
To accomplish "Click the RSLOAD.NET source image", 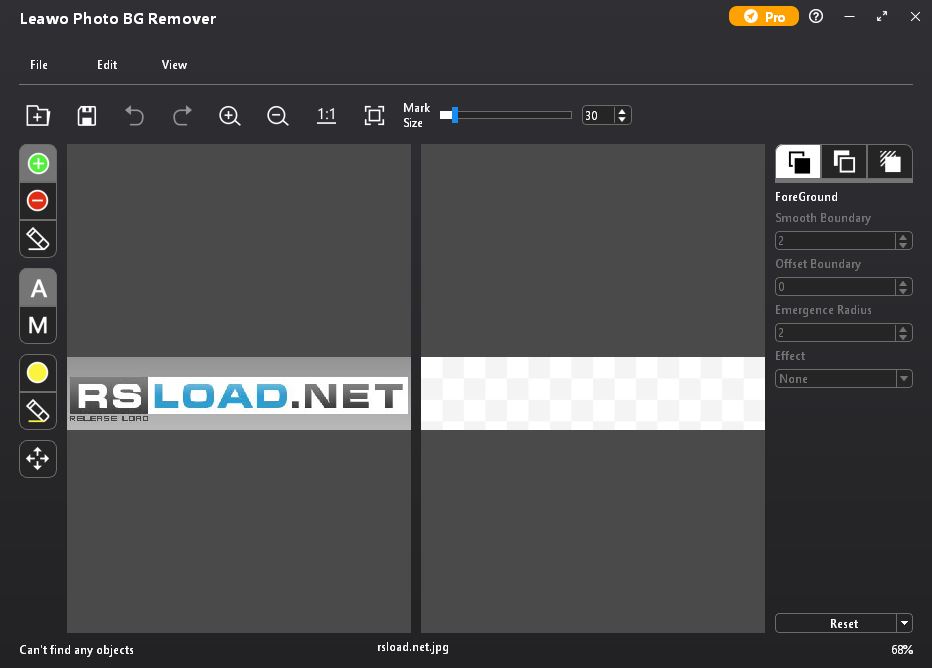I will [x=239, y=393].
